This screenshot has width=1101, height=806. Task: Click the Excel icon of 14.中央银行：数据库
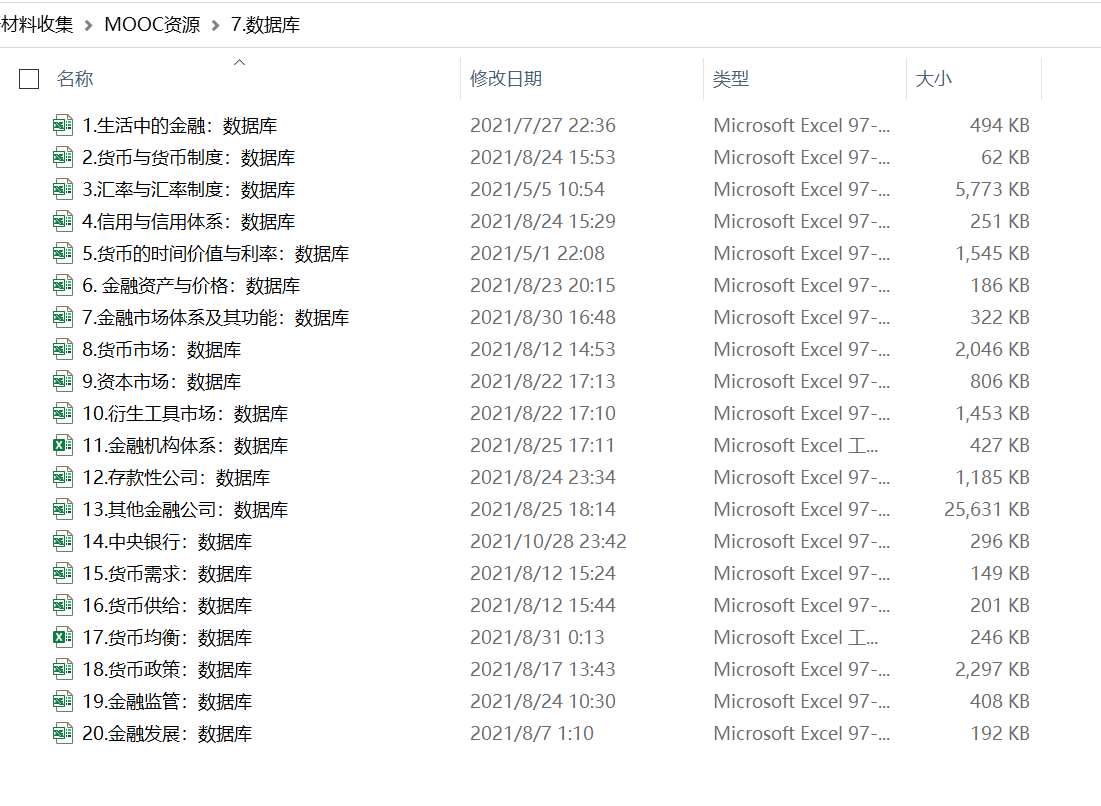62,542
